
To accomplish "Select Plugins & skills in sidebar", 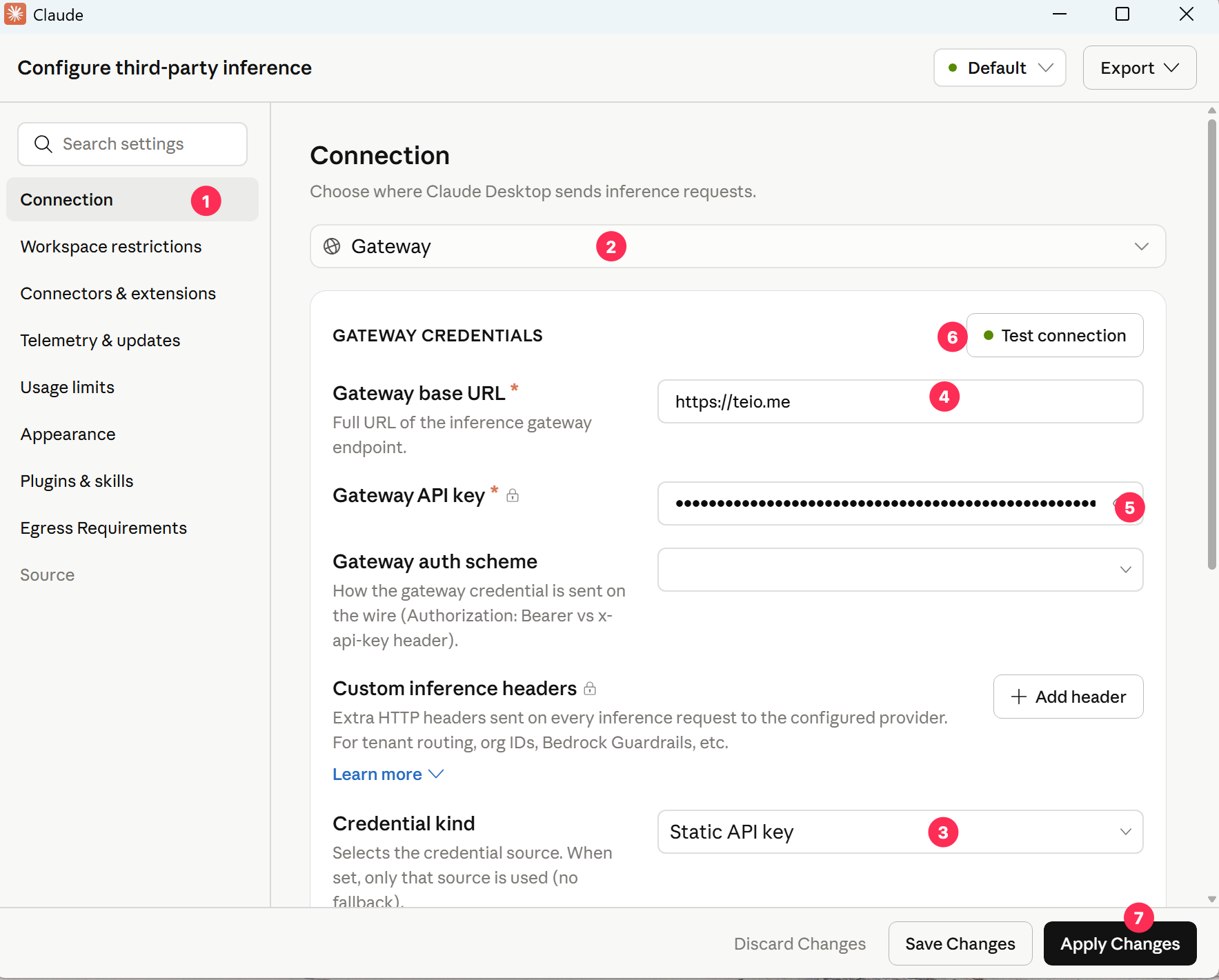I will pyautogui.click(x=77, y=481).
